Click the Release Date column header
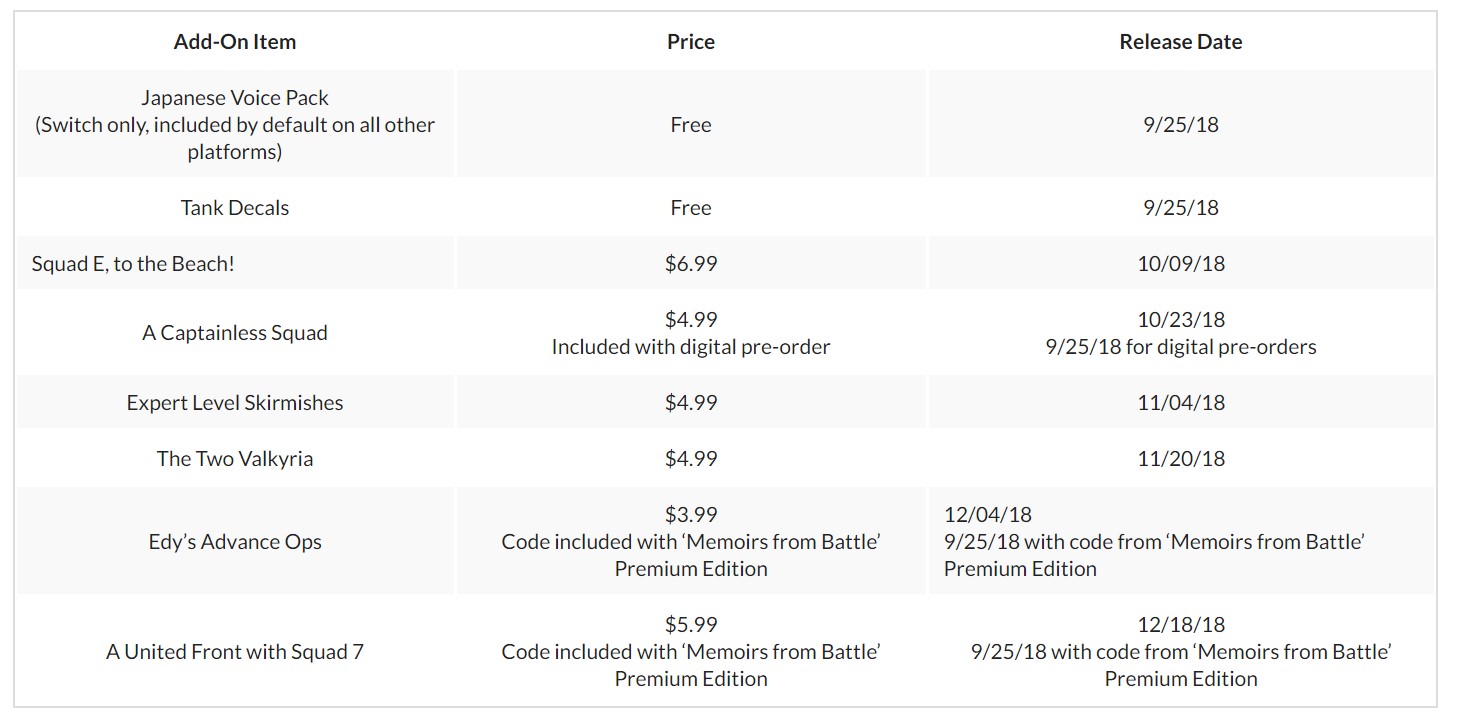This screenshot has height=723, width=1459. 1181,42
